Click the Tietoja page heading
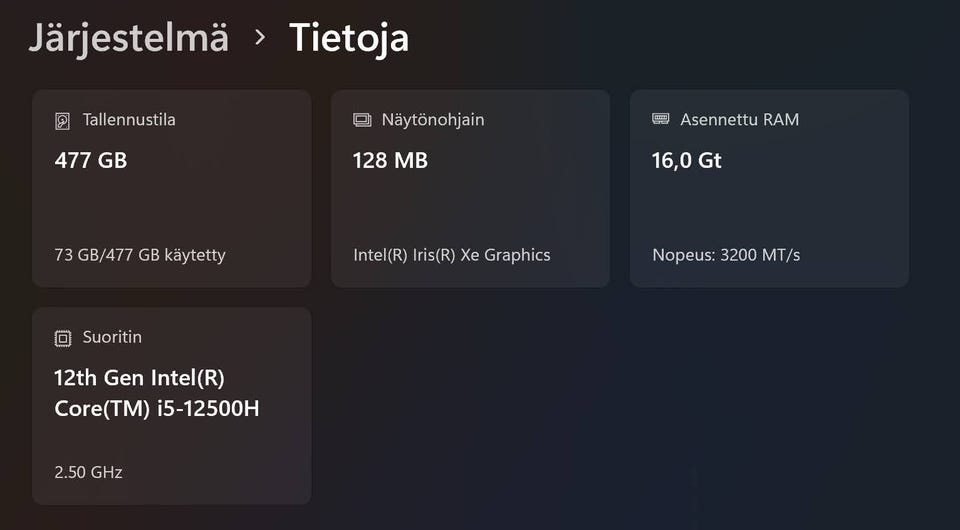 click(349, 37)
